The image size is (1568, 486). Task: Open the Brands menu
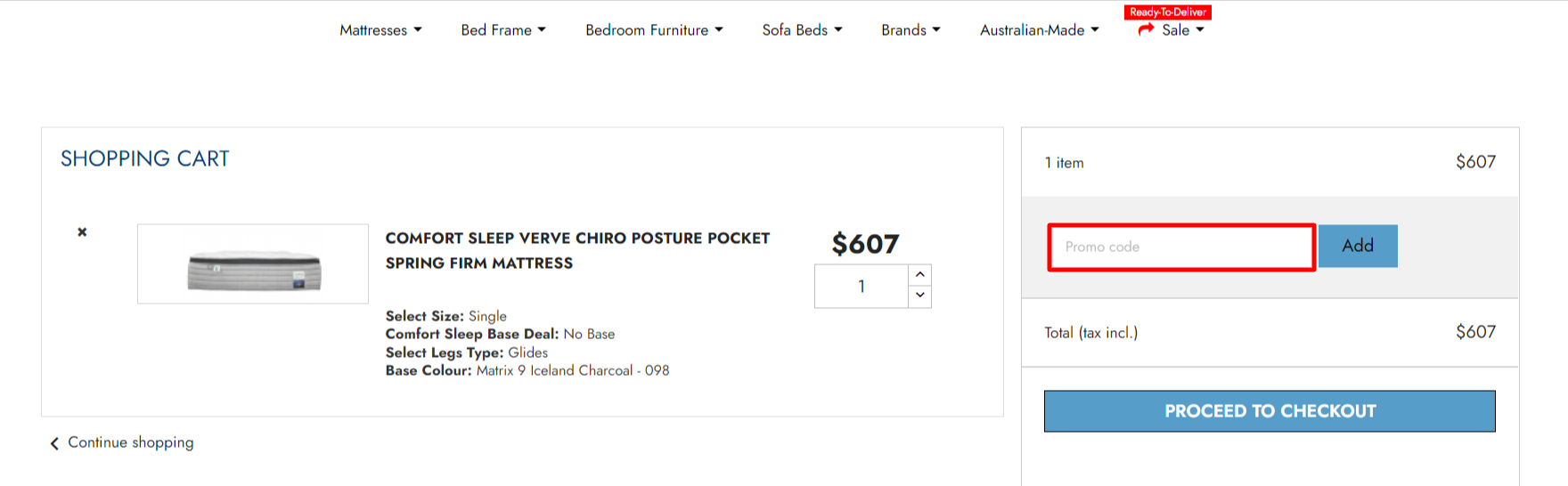911,30
